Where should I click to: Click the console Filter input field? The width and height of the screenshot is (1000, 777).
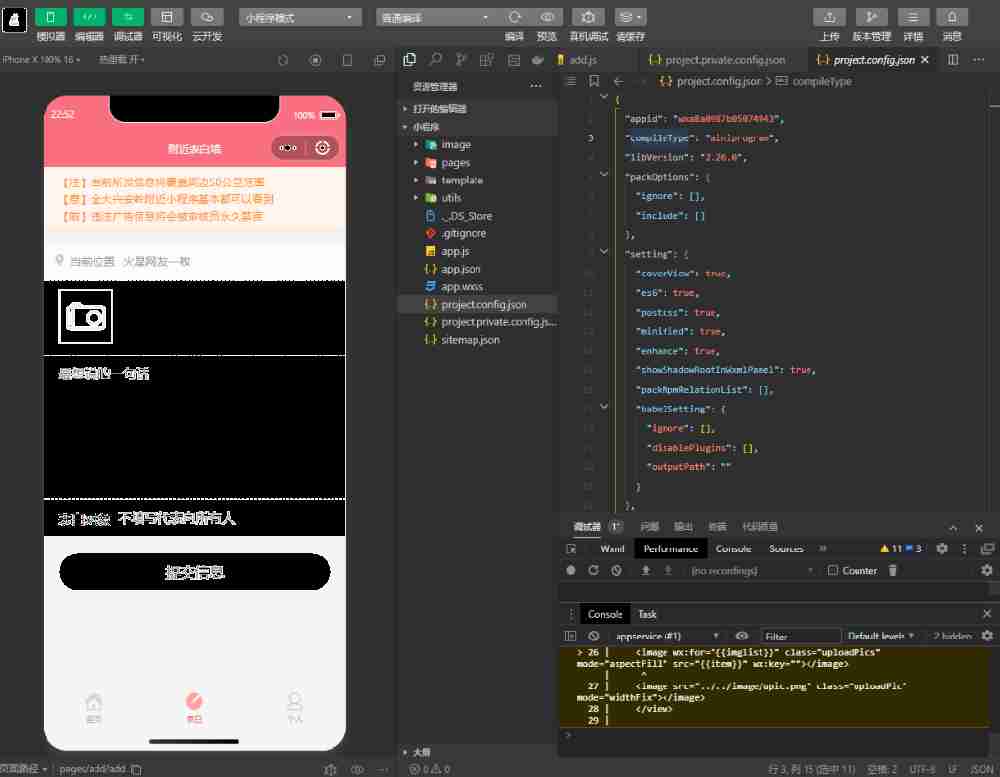800,636
